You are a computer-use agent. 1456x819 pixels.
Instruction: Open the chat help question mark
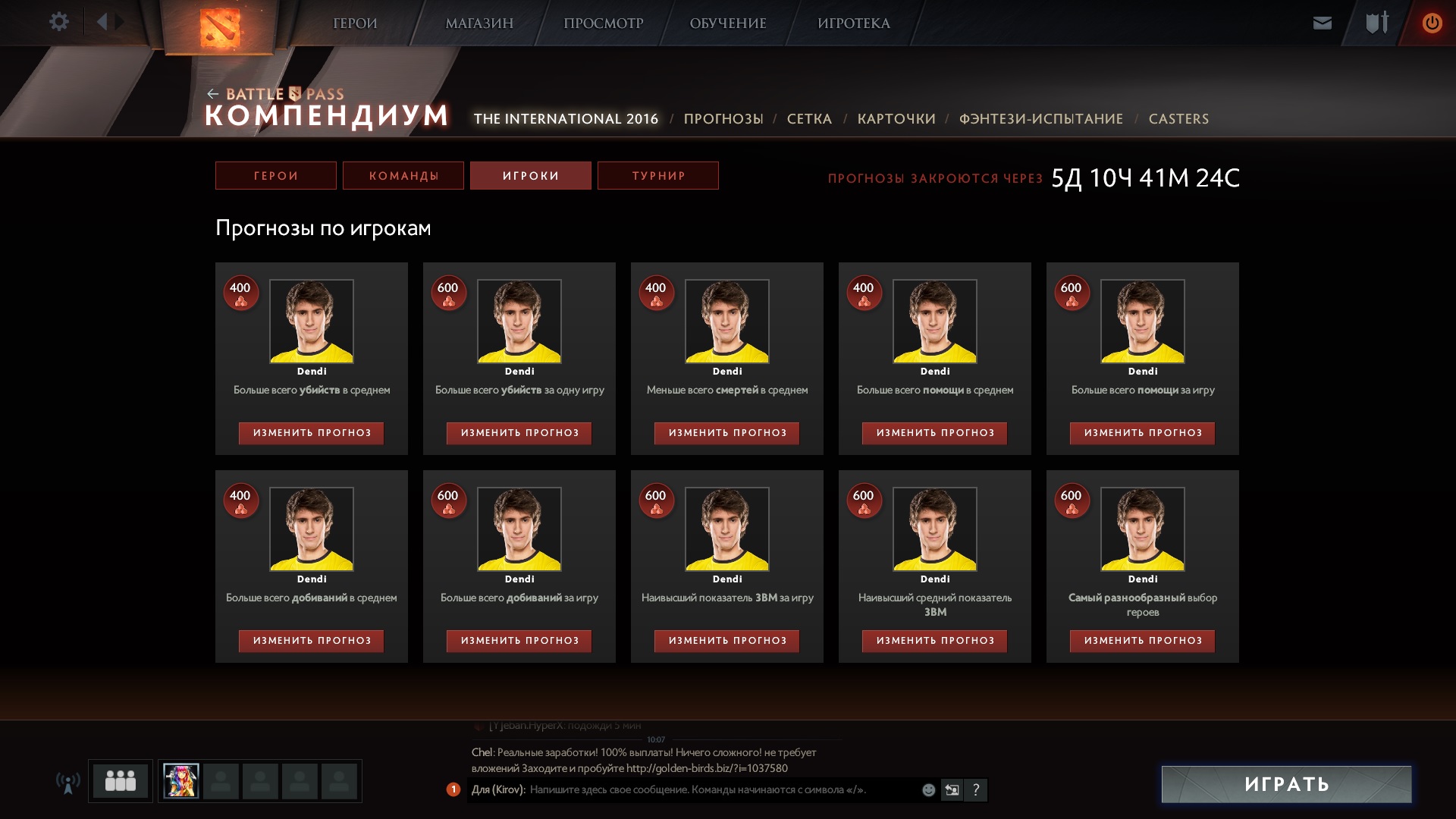coord(976,790)
